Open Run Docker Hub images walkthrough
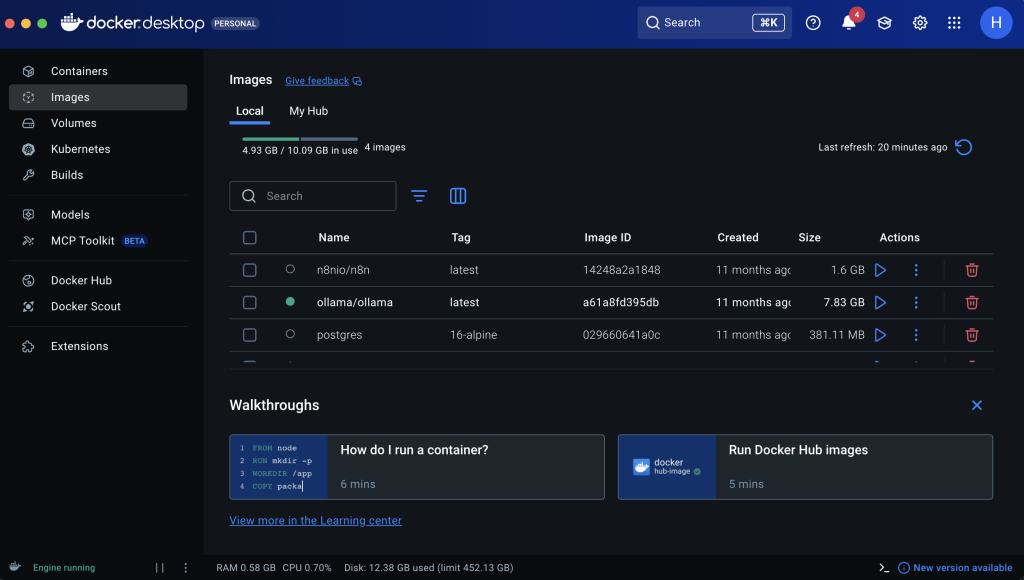Image resolution: width=1024 pixels, height=580 pixels. click(x=805, y=467)
